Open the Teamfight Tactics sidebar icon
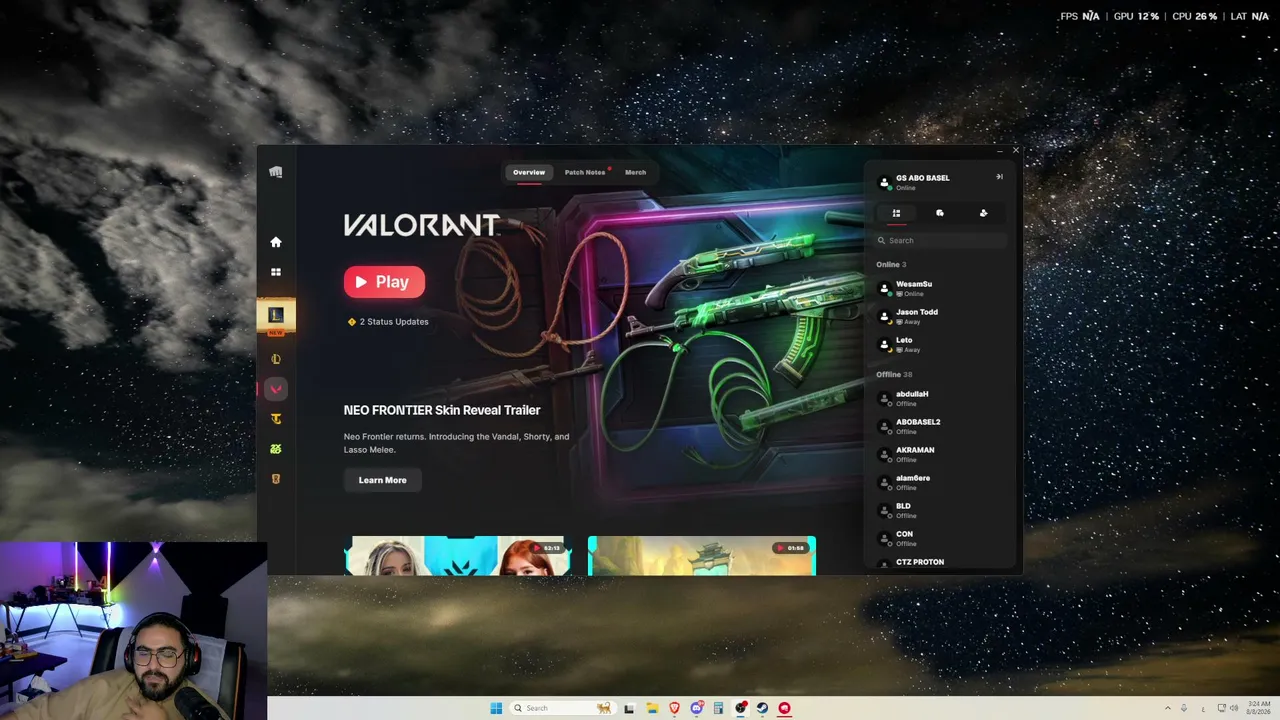Viewport: 1280px width, 720px height. tap(276, 419)
